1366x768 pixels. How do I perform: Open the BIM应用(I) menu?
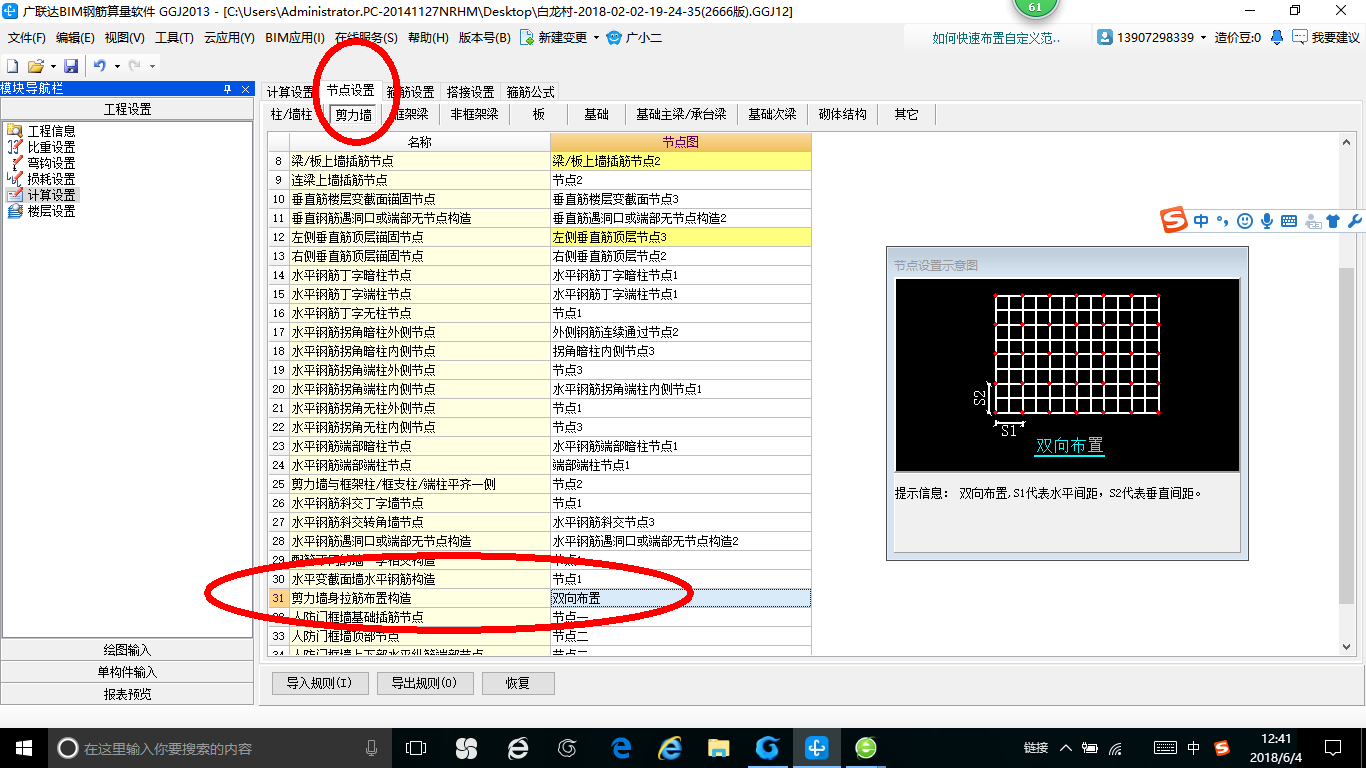coord(295,38)
